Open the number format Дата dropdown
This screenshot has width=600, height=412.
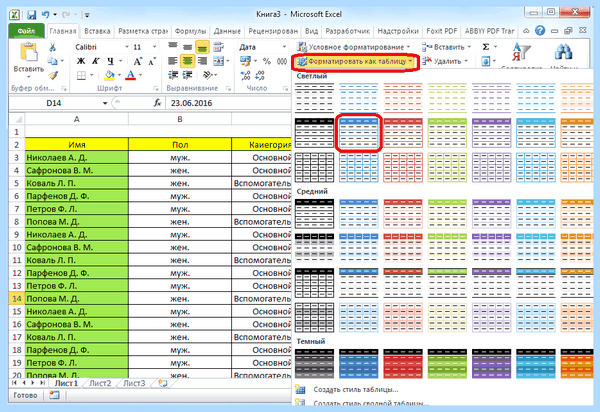click(x=284, y=47)
